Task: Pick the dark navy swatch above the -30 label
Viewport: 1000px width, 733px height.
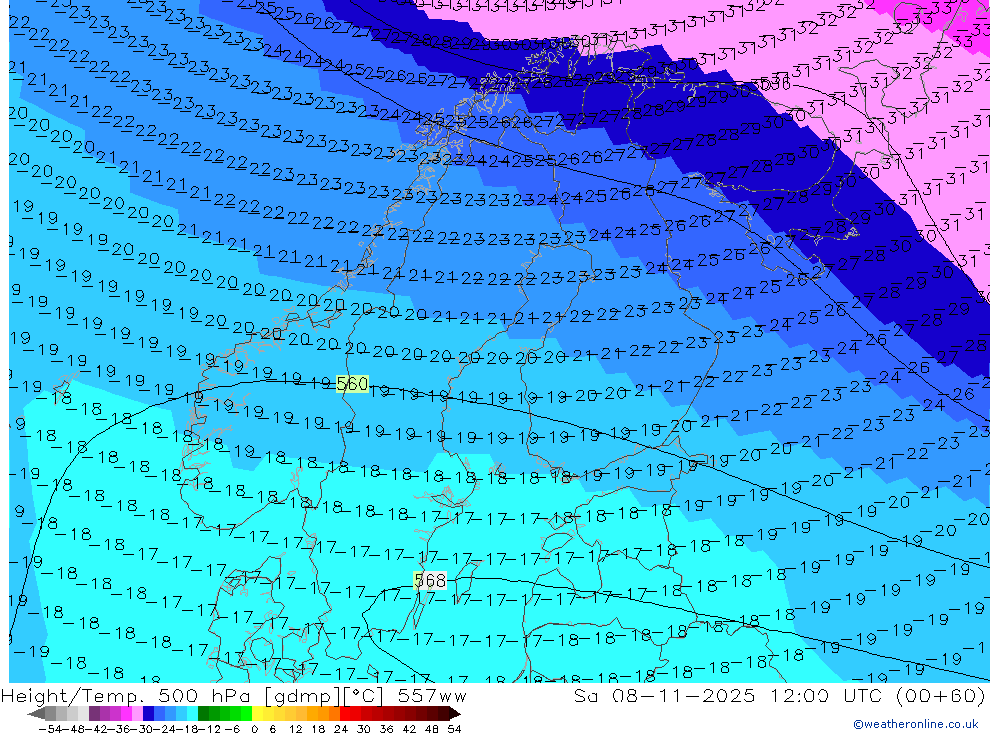Action: pos(148,713)
